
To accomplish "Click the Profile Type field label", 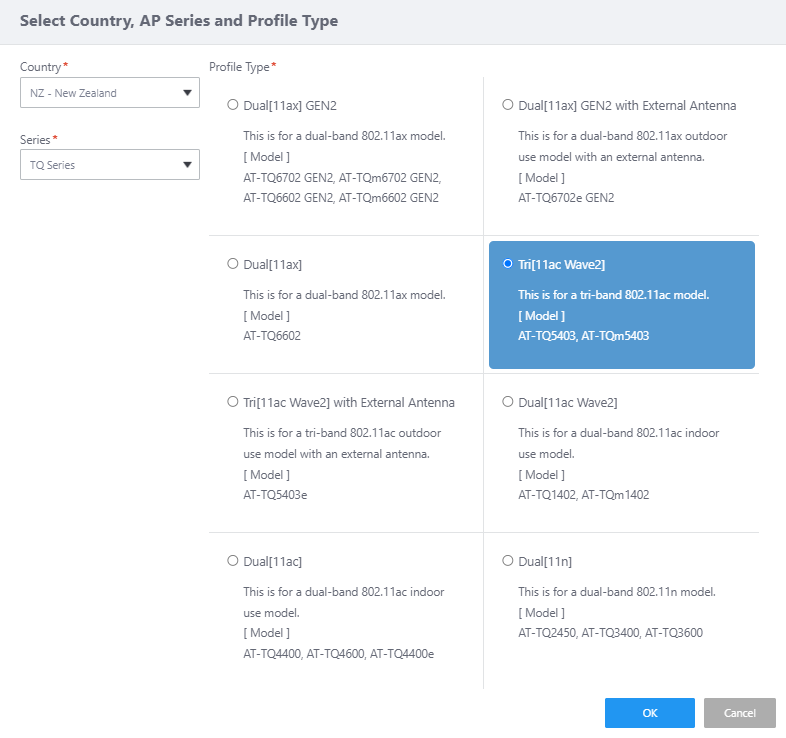I will [x=240, y=67].
